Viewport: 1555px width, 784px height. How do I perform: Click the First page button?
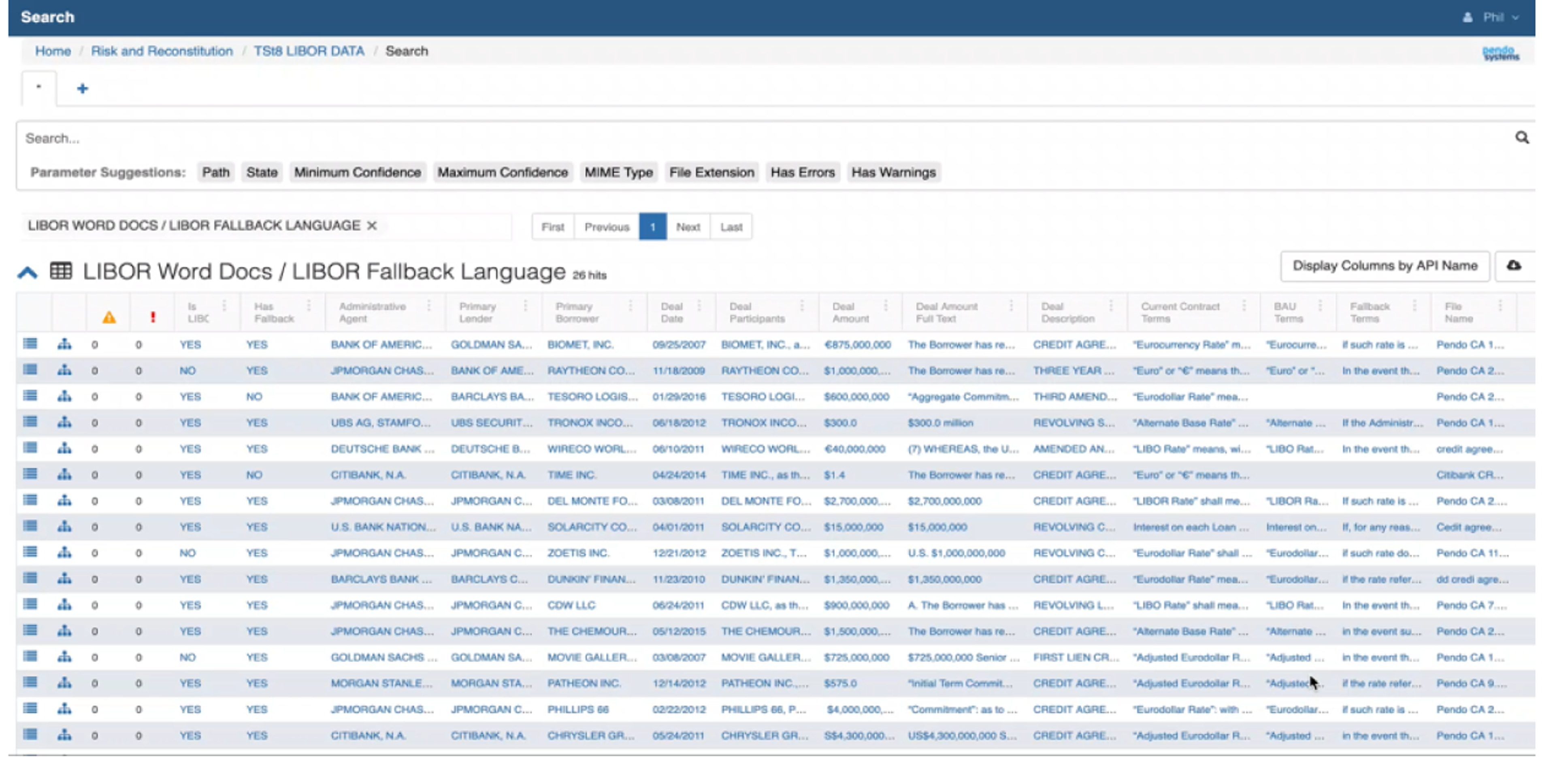552,227
